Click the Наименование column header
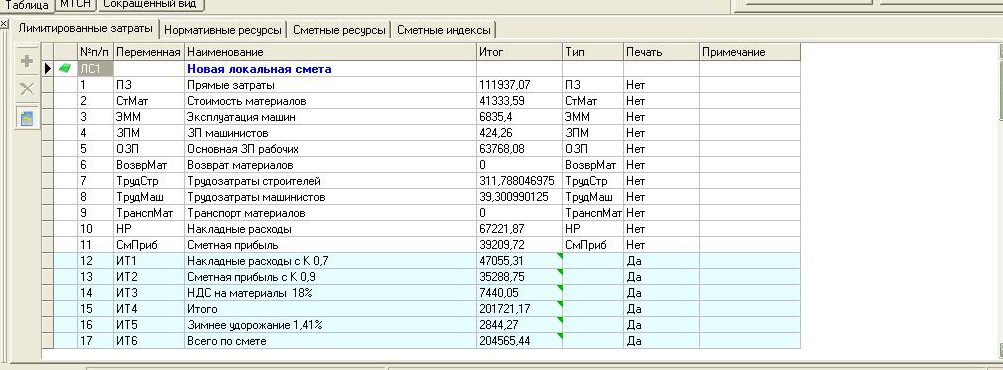Screen dimensions: 1003x370 [330, 52]
